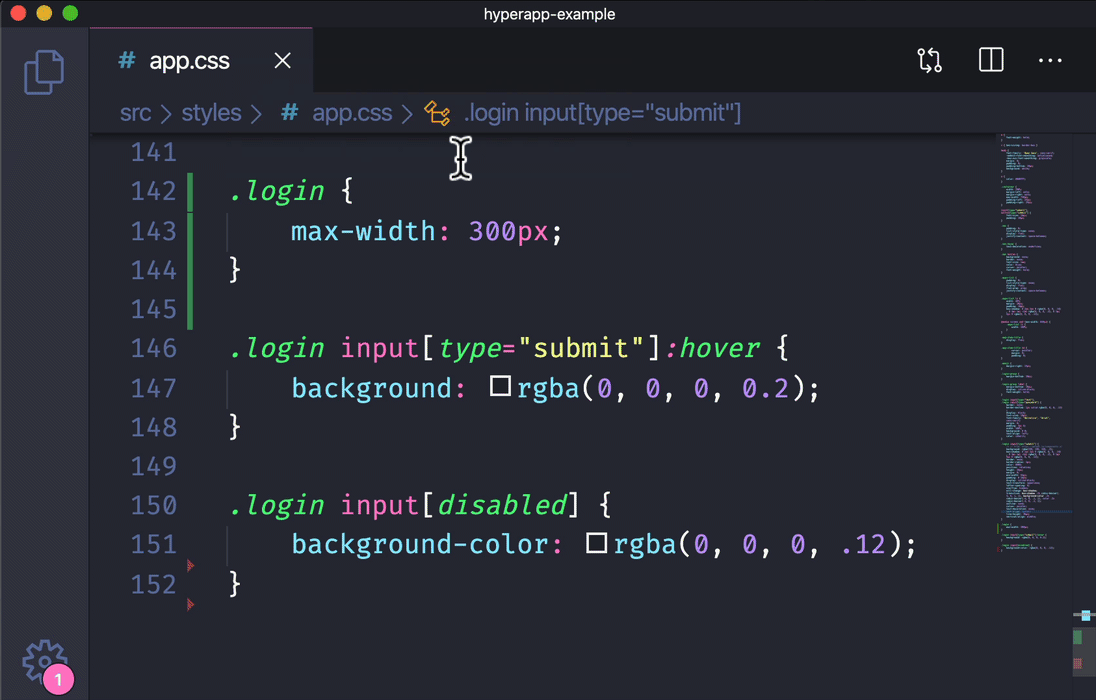Click the CSS hash icon on app.css tab
Screen dimensions: 1096x700
(x=127, y=61)
